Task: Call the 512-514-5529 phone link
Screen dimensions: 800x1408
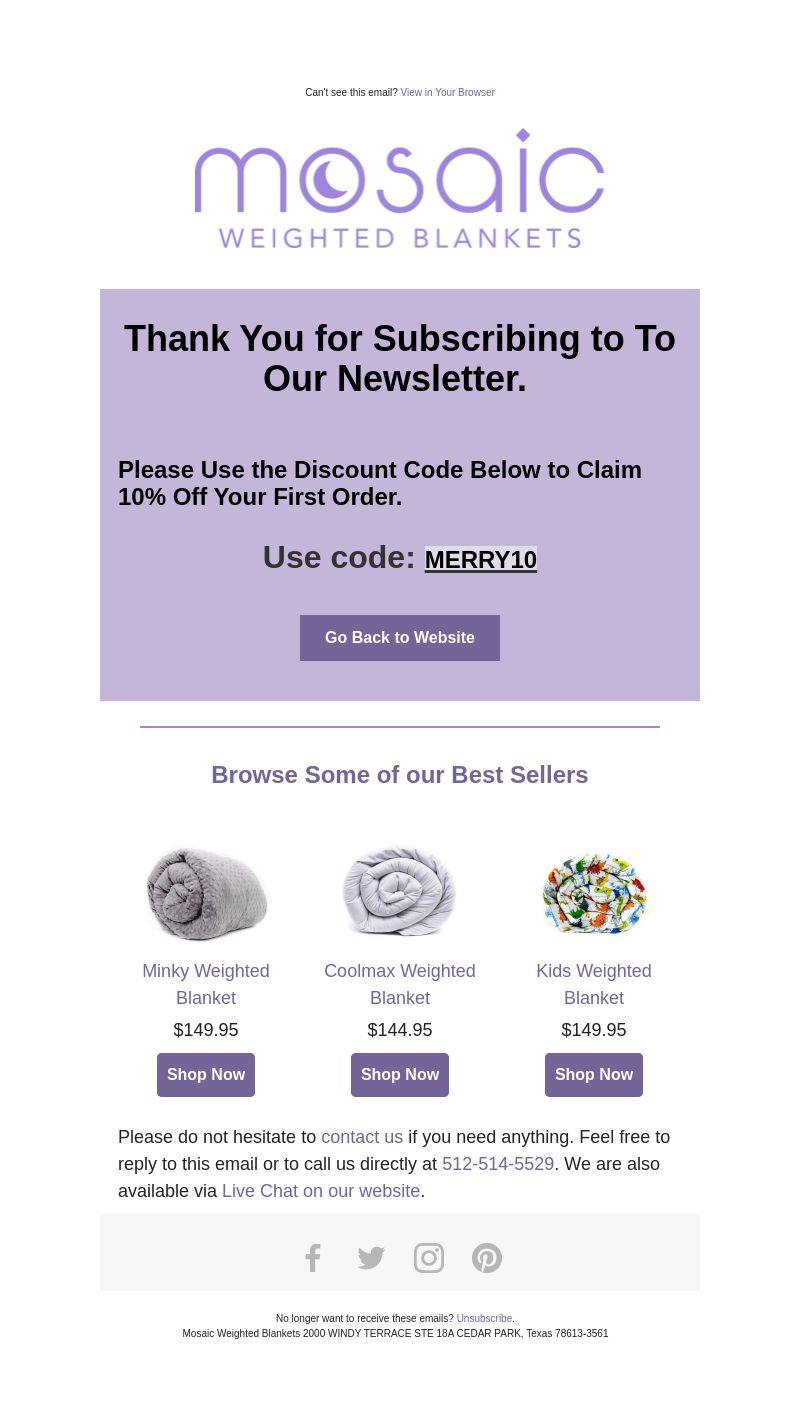Action: [498, 1164]
